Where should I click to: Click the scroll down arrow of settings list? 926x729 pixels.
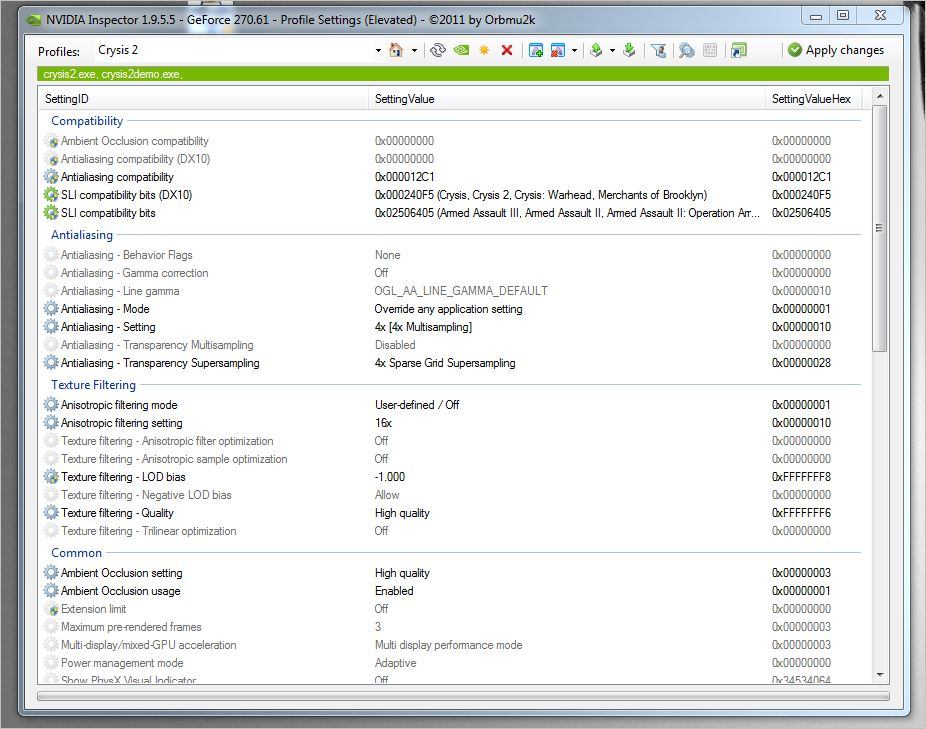pos(880,675)
